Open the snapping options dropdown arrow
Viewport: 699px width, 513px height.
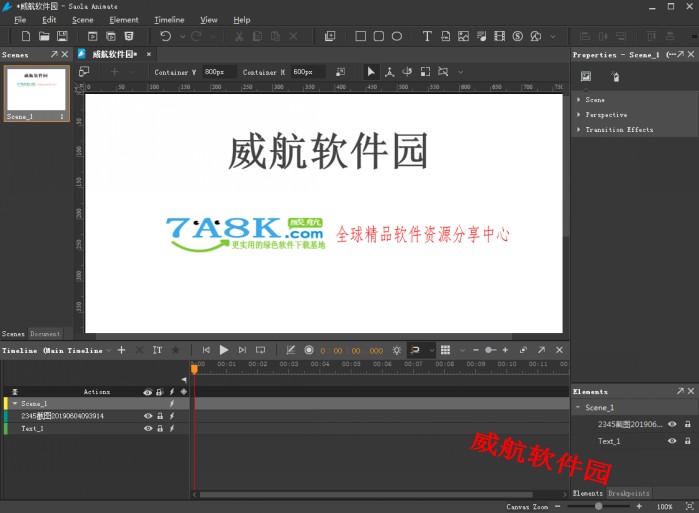pos(432,350)
